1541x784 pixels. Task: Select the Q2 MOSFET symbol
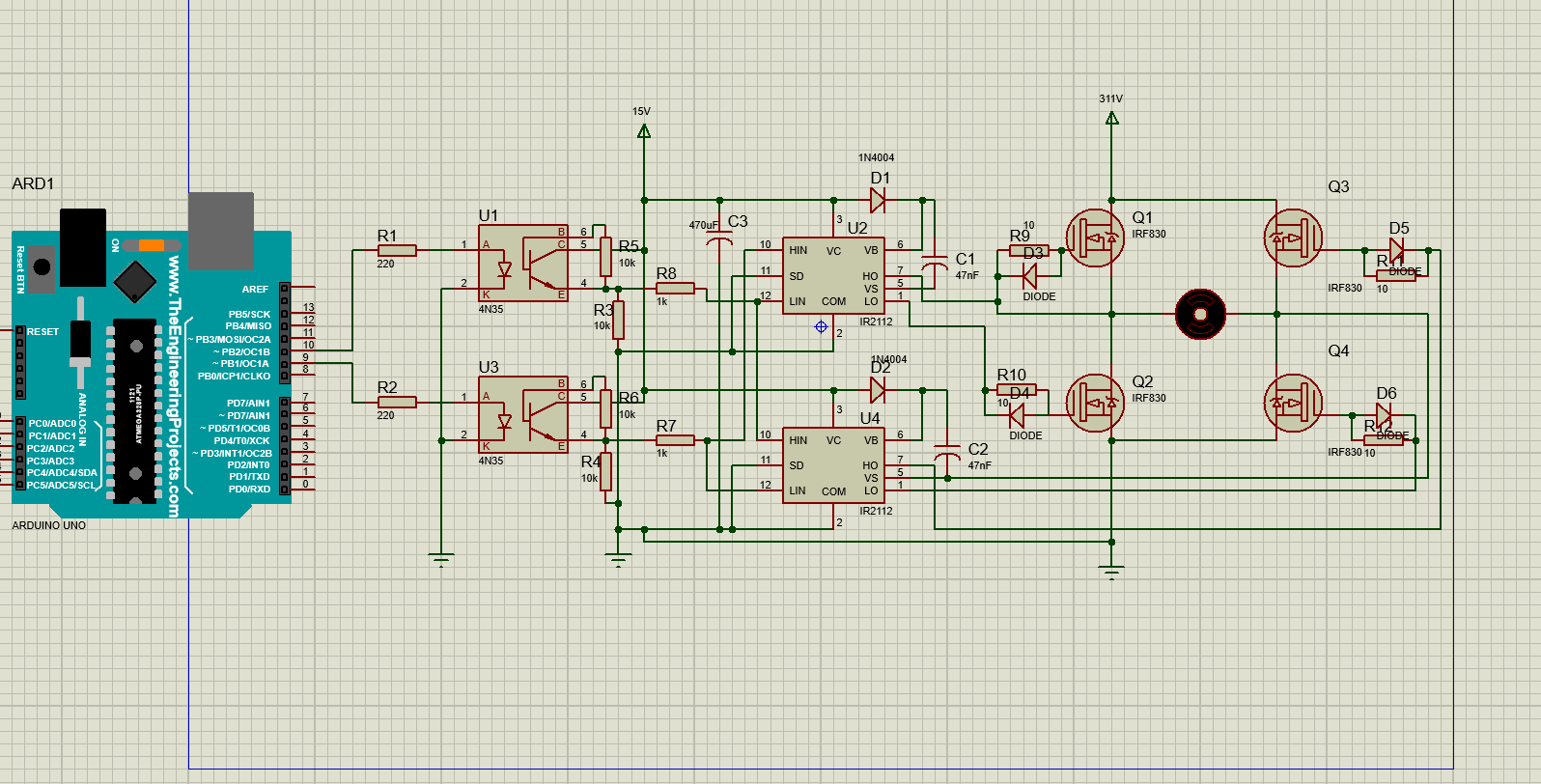1095,403
